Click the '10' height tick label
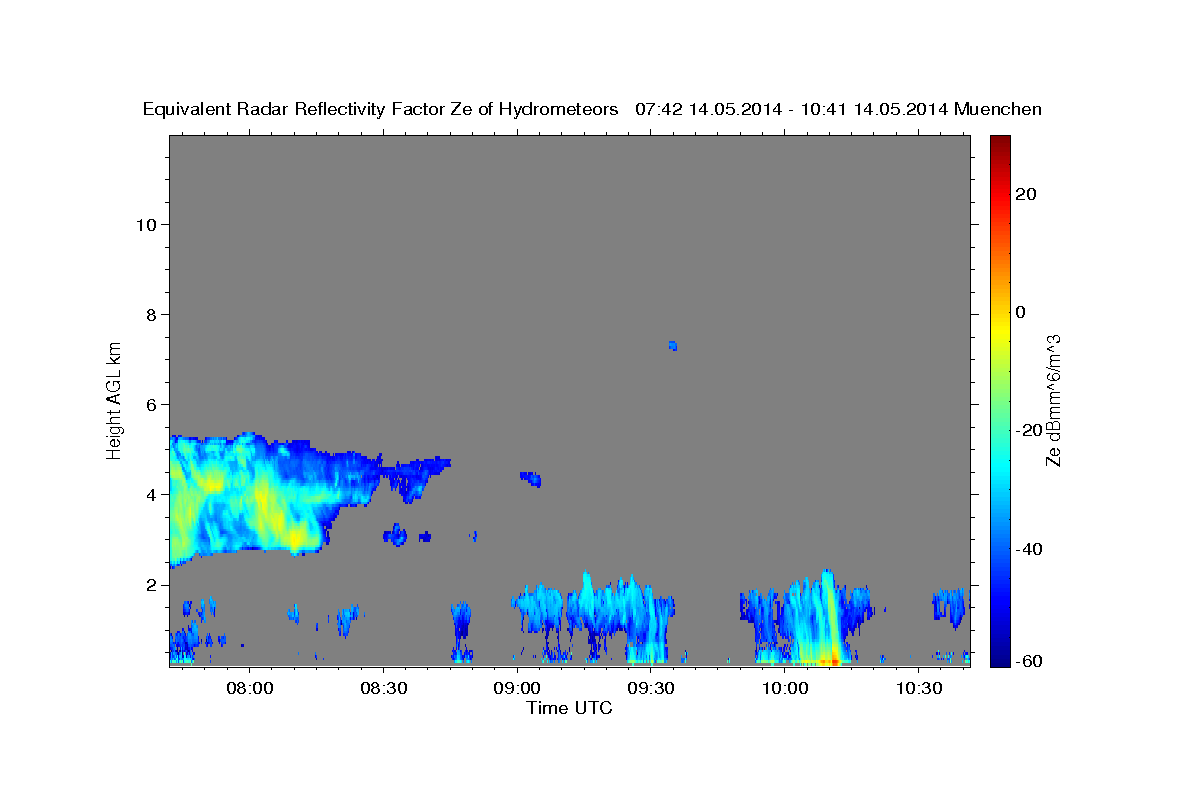 tap(146, 225)
